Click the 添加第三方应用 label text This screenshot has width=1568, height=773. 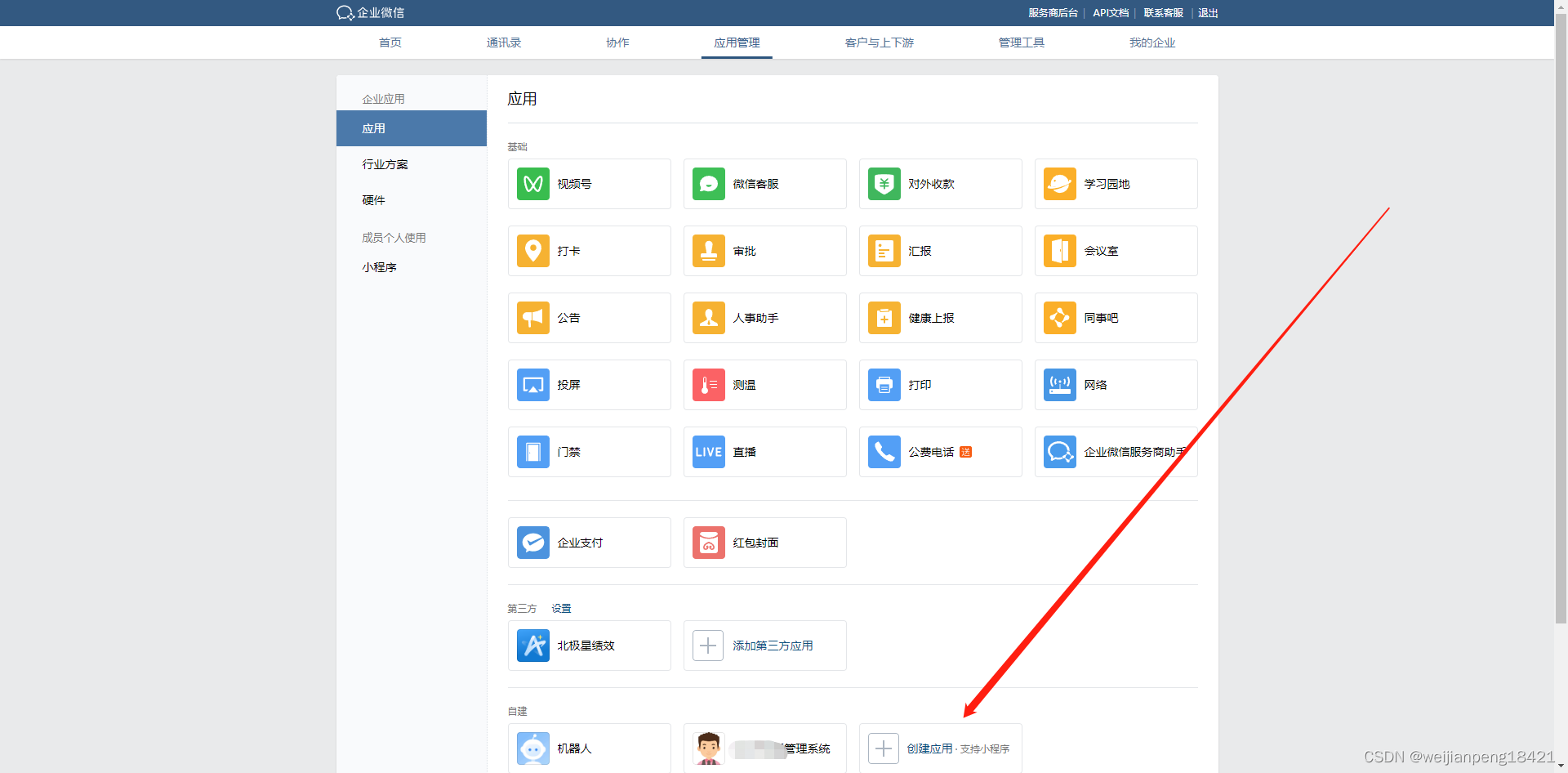[773, 646]
